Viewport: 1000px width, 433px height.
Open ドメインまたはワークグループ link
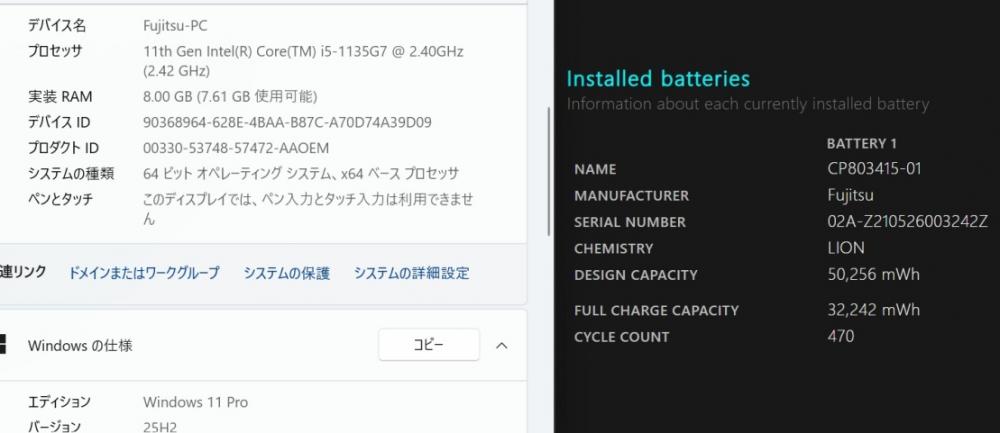click(143, 274)
